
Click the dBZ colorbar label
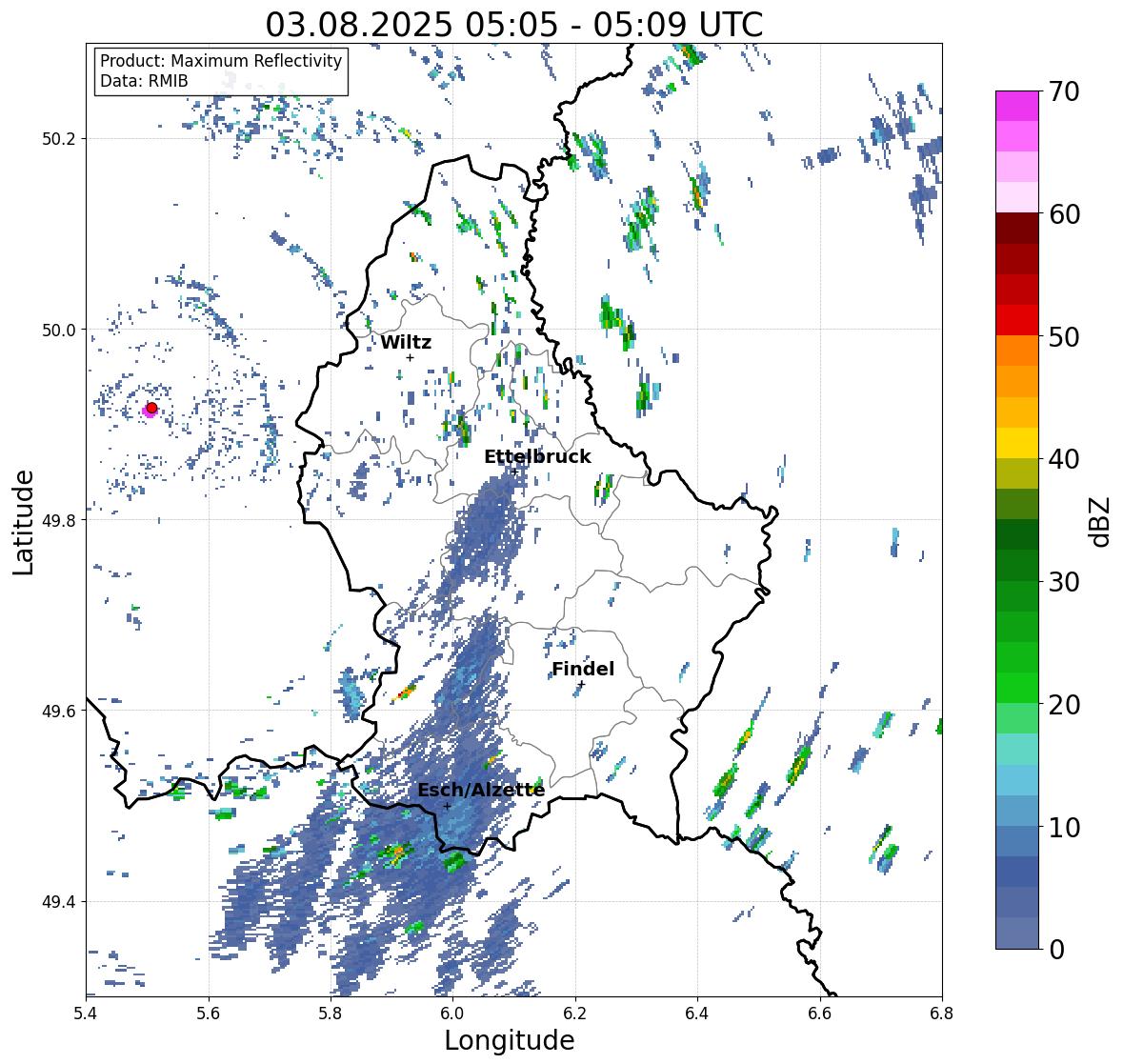point(1101,522)
